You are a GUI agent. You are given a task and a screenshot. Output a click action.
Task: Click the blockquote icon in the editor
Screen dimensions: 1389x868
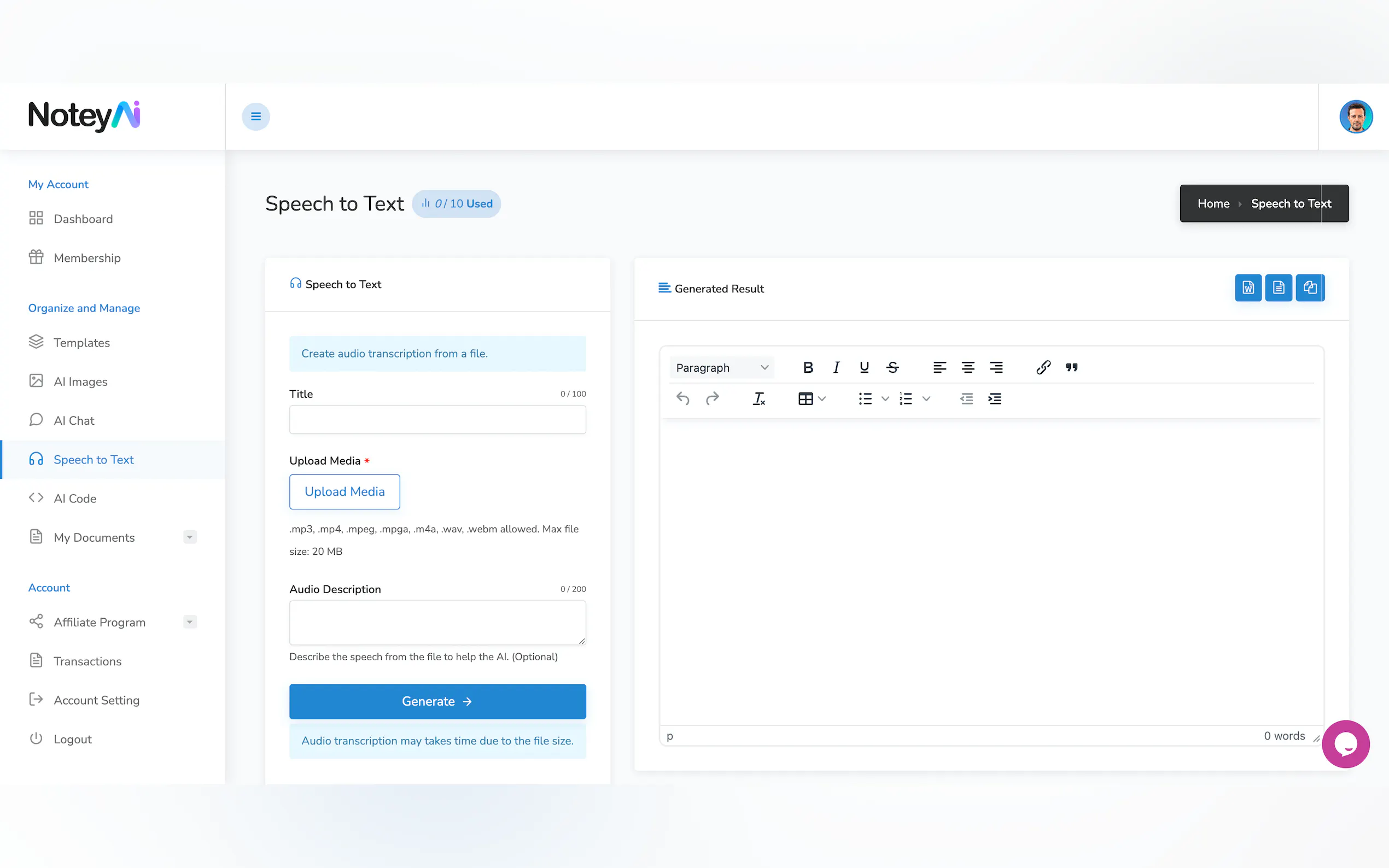tap(1071, 367)
